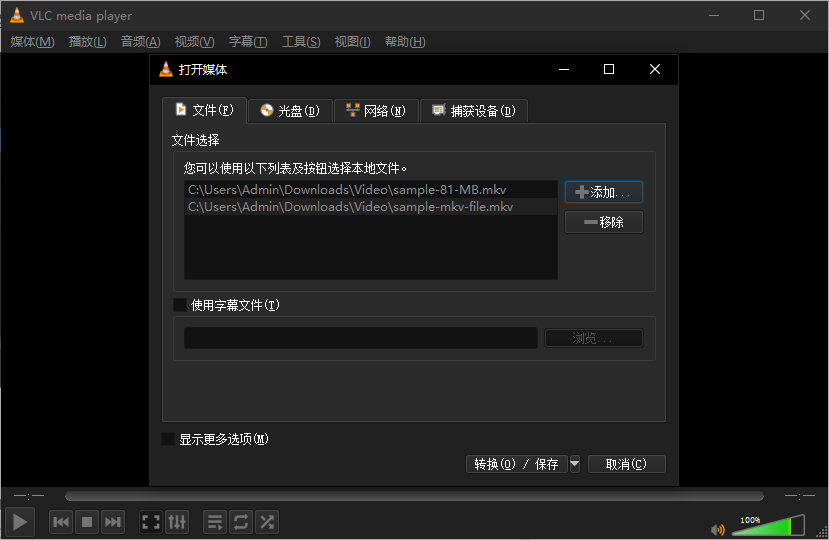Toggle fullscreen video mode icon
This screenshot has height=540, width=829.
(151, 523)
